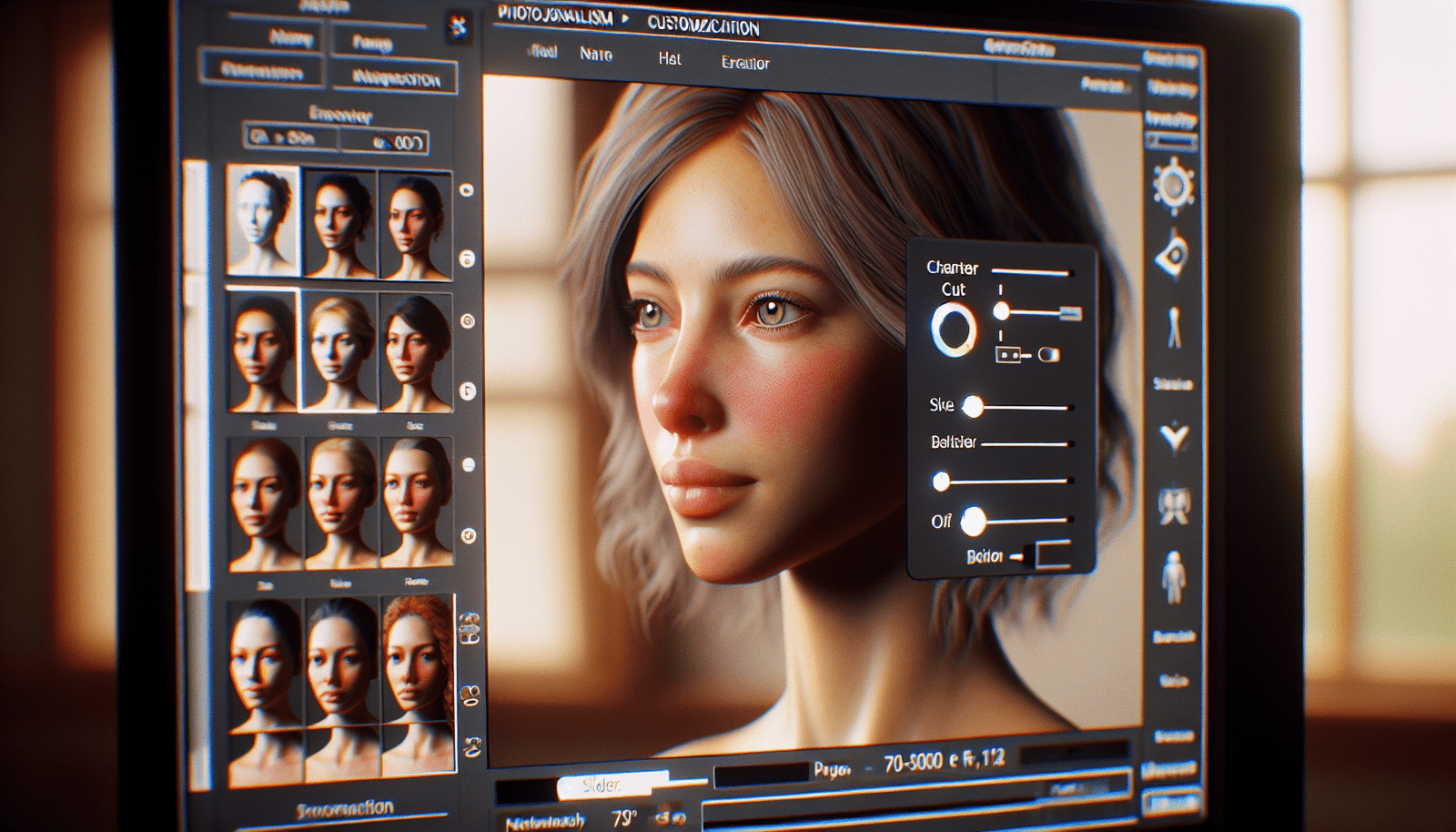Viewport: 1456px width, 832px height.
Task: Open the Nare tab
Action: 596,55
